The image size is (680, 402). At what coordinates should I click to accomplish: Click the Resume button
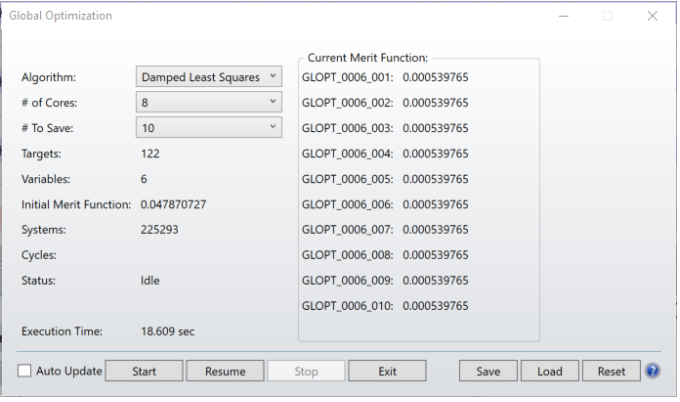[x=225, y=371]
